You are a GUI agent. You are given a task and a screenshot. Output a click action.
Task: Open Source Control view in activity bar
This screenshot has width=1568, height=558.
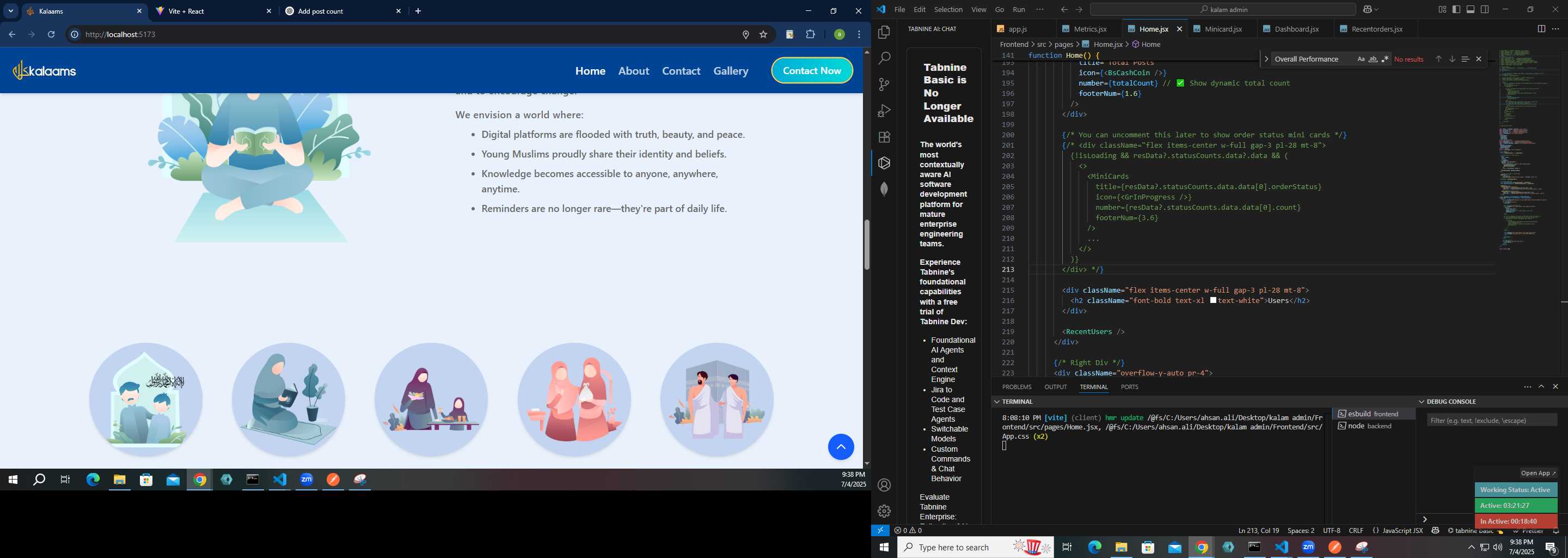tap(884, 84)
